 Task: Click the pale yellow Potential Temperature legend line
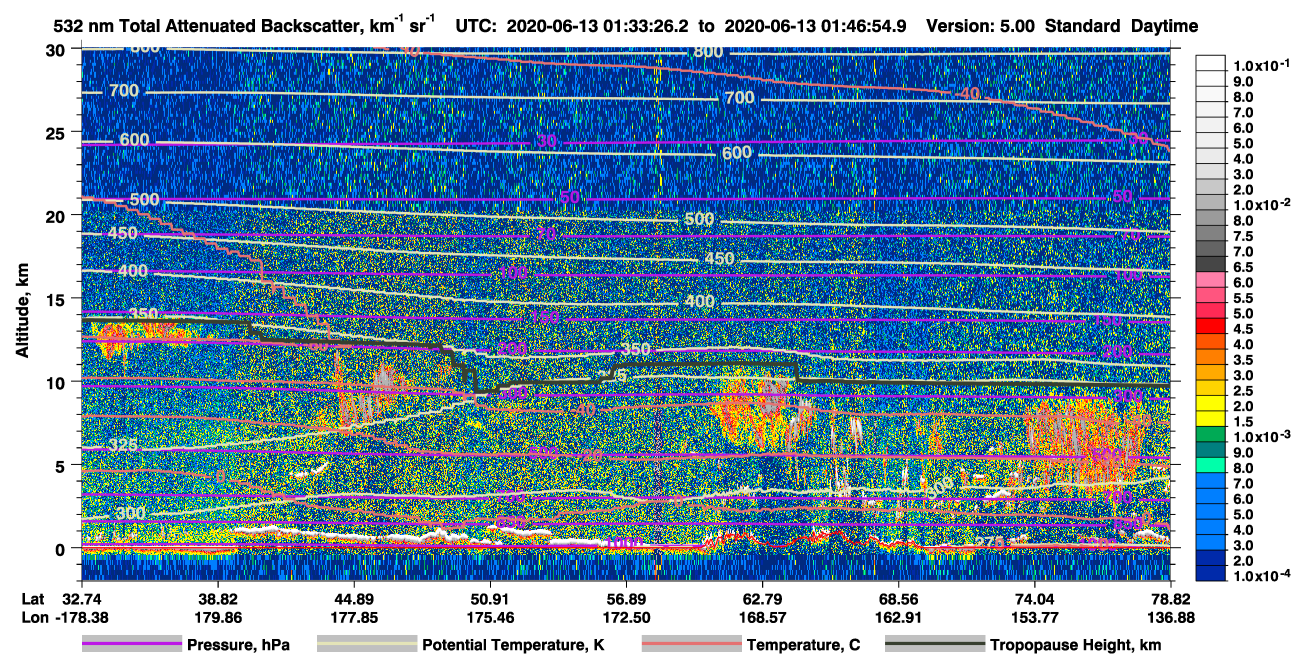[x=366, y=645]
